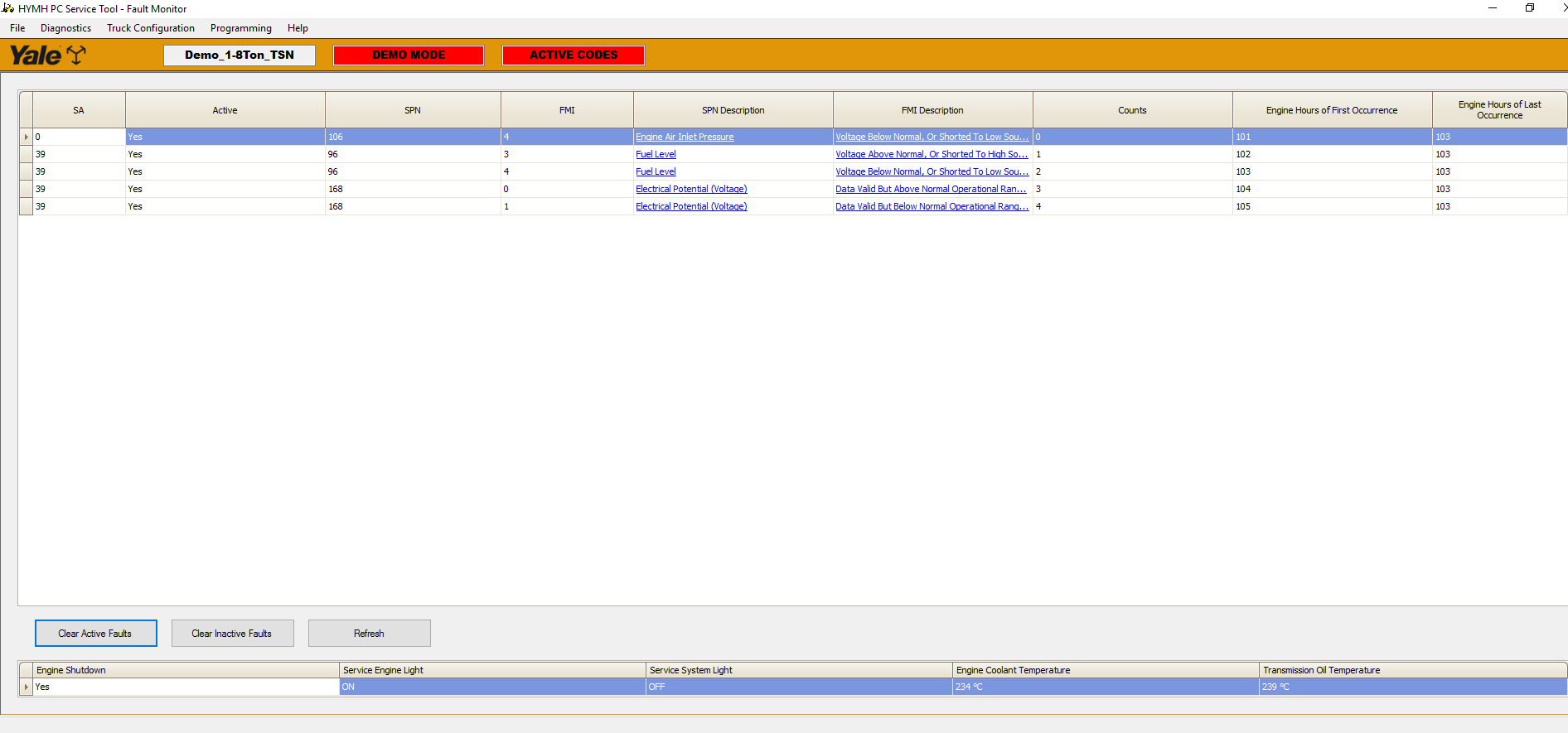Click the Yale logo in header

click(47, 55)
